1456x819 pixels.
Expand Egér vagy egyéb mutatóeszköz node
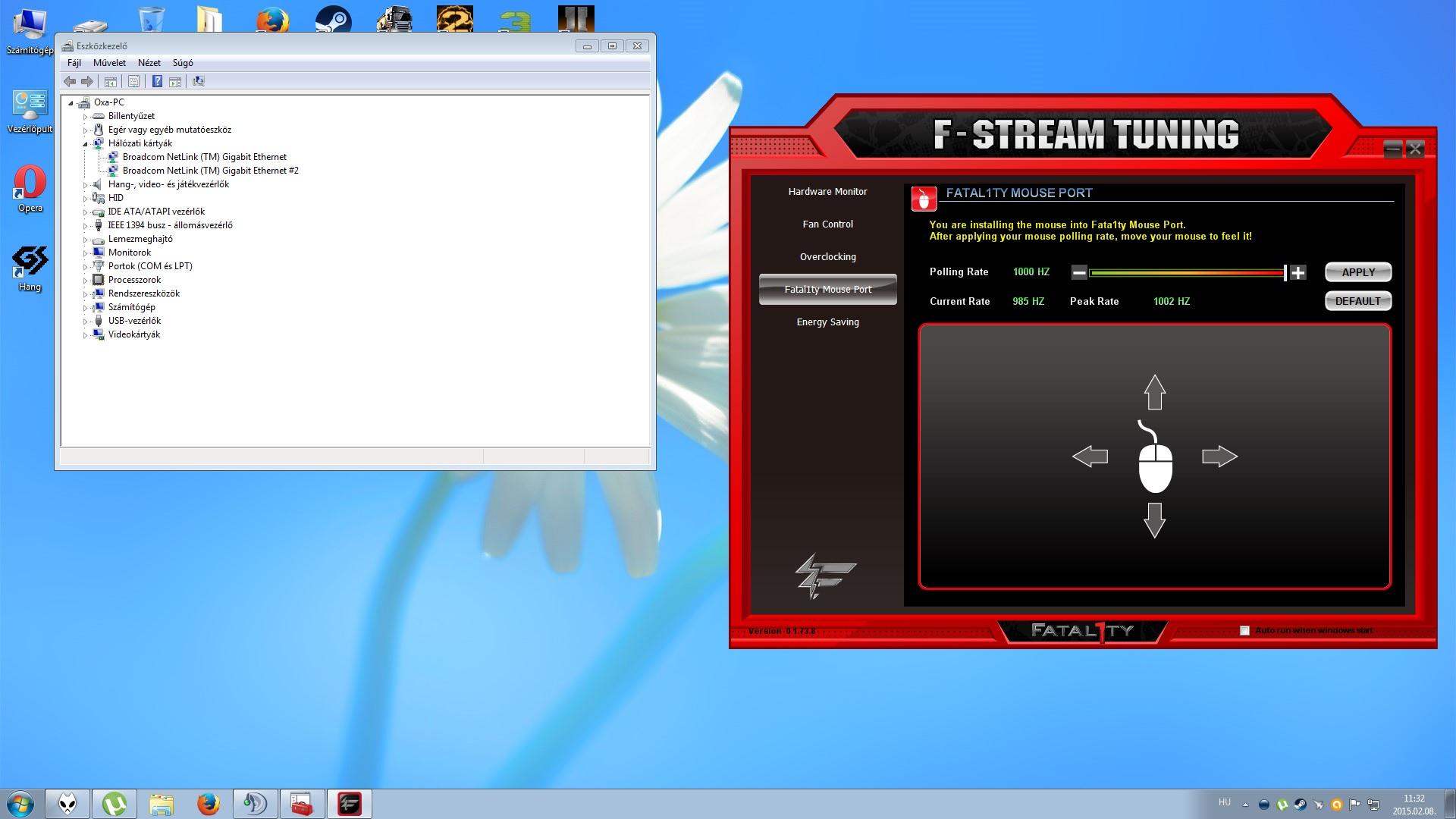click(85, 130)
